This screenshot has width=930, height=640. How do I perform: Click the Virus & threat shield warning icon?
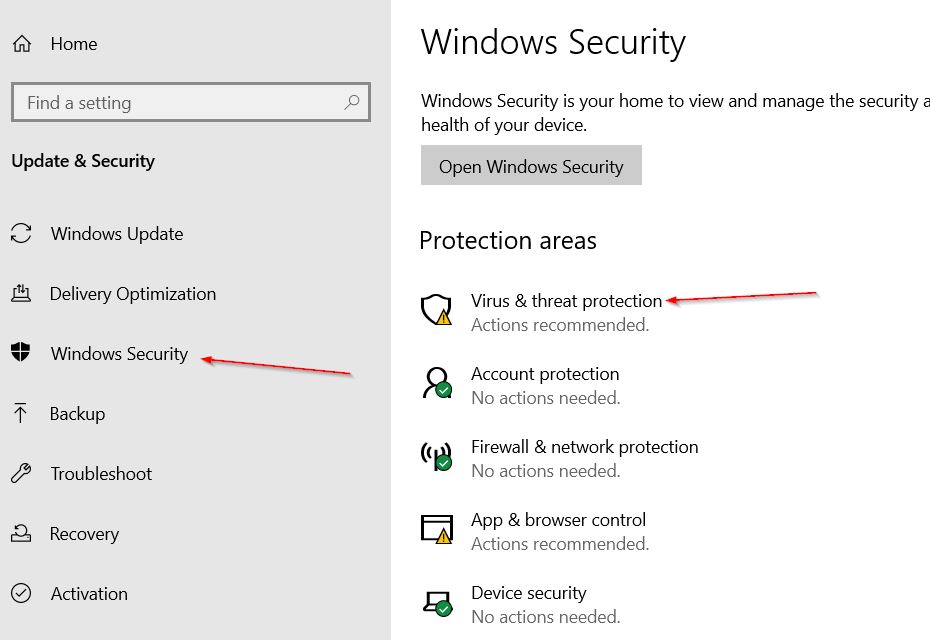coord(437,310)
